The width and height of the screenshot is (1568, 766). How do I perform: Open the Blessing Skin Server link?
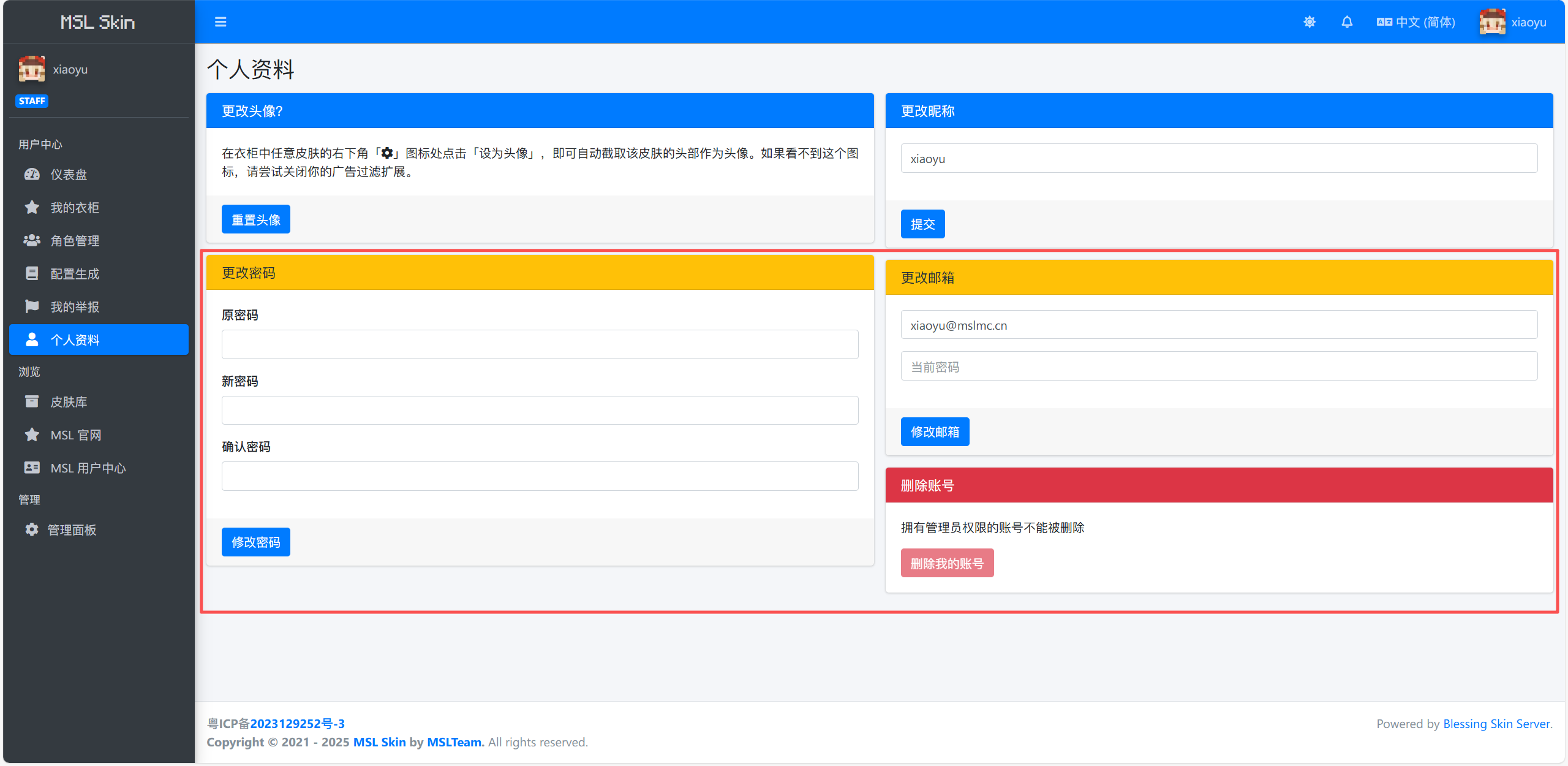[1496, 724]
